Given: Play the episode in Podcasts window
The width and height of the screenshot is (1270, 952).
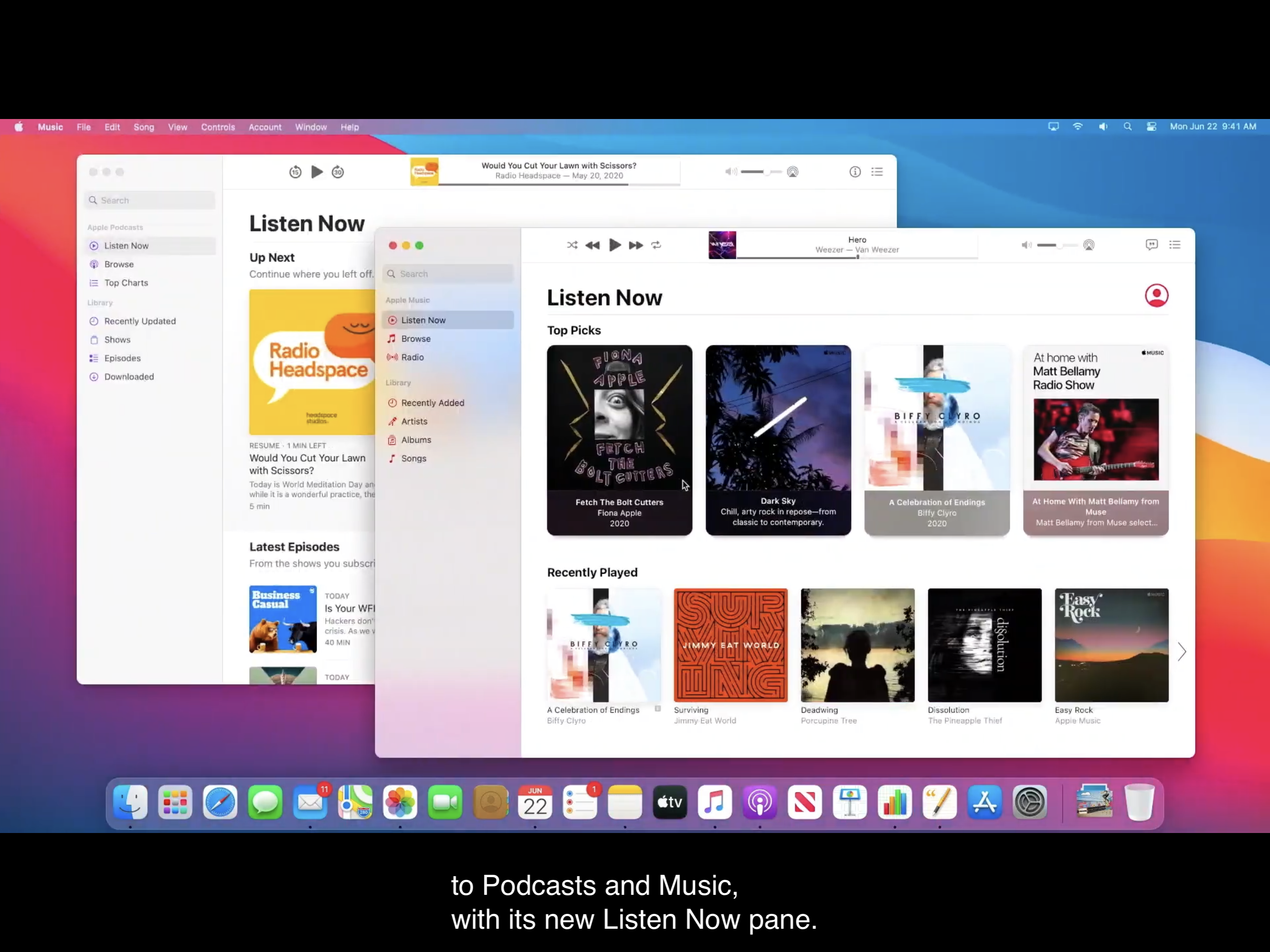Looking at the screenshot, I should (x=317, y=172).
